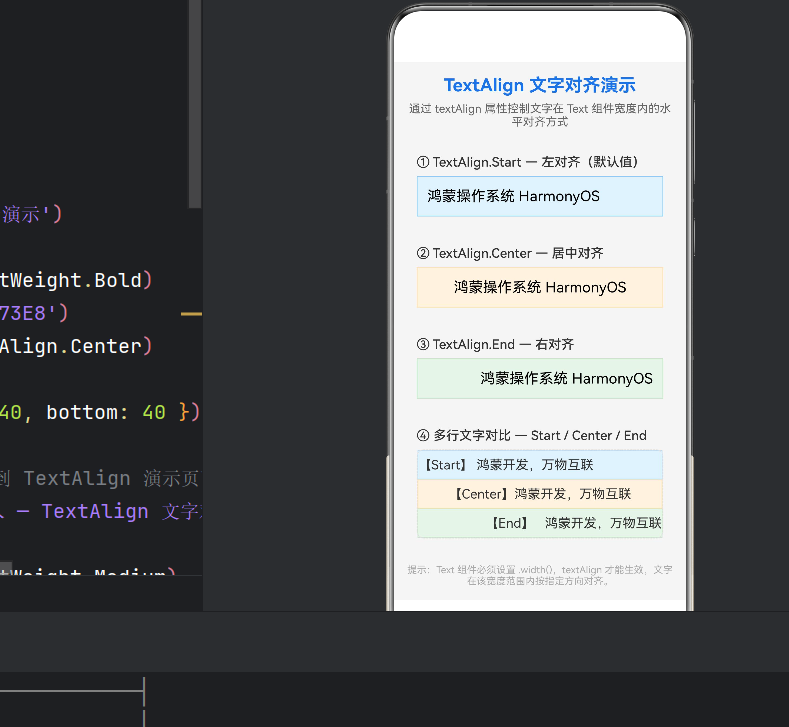The height and width of the screenshot is (727, 789).
Task: Click the 【Center】鸿蒙开发 row
Action: [539, 494]
